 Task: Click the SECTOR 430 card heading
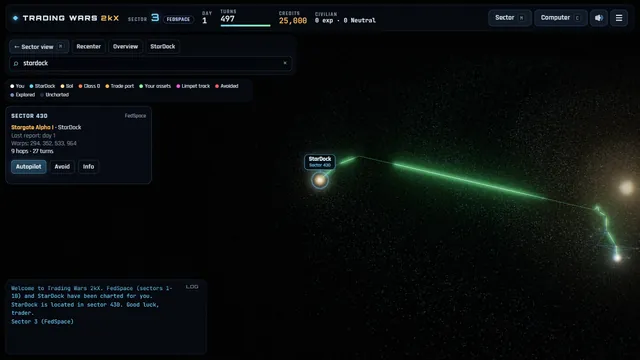(x=29, y=116)
